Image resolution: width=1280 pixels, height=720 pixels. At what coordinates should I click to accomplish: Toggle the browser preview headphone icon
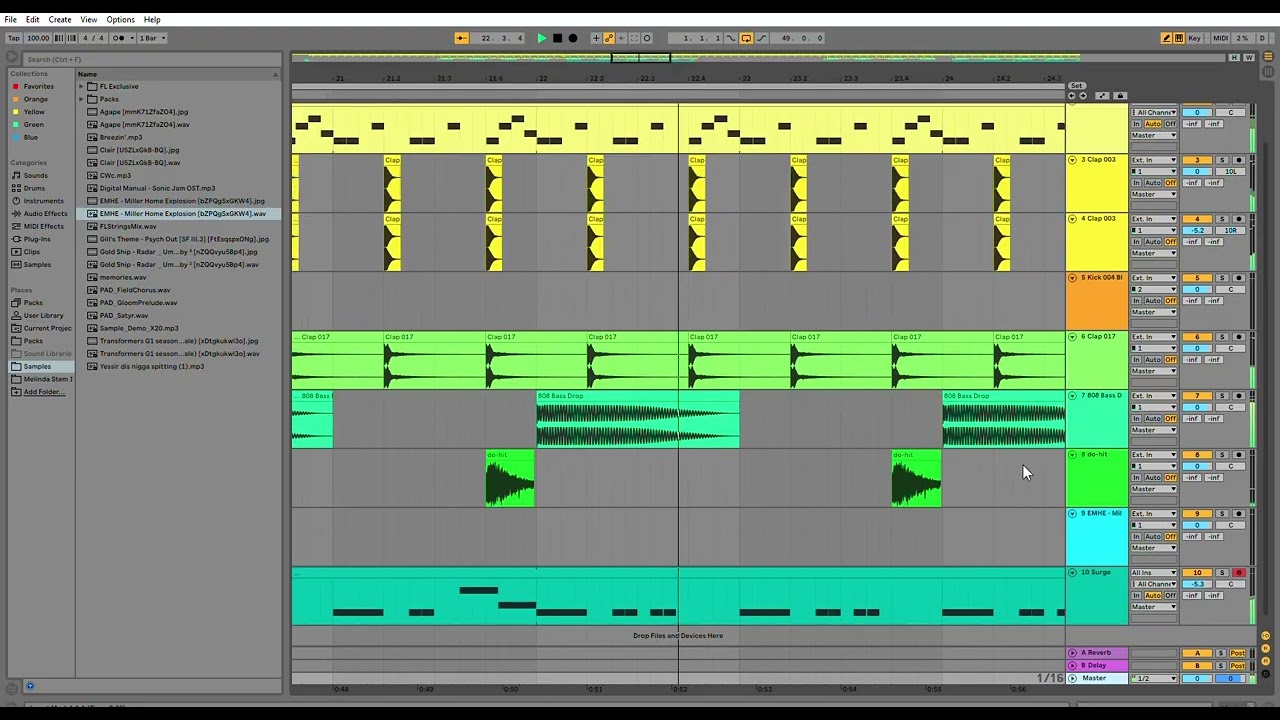pyautogui.click(x=30, y=686)
